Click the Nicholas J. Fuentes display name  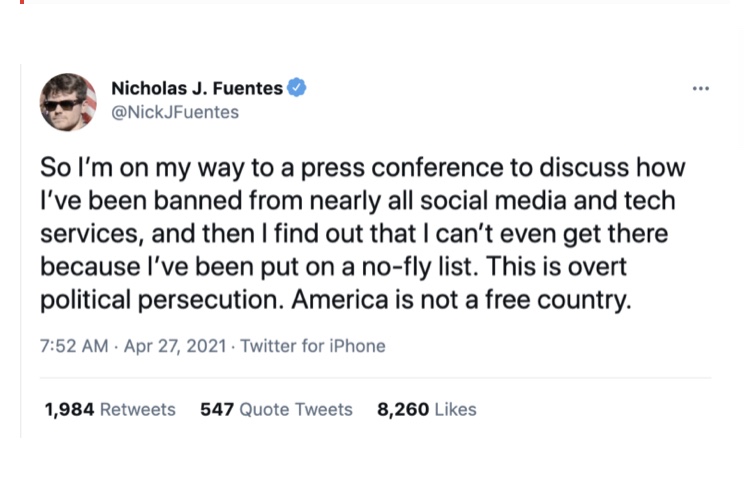(196, 88)
